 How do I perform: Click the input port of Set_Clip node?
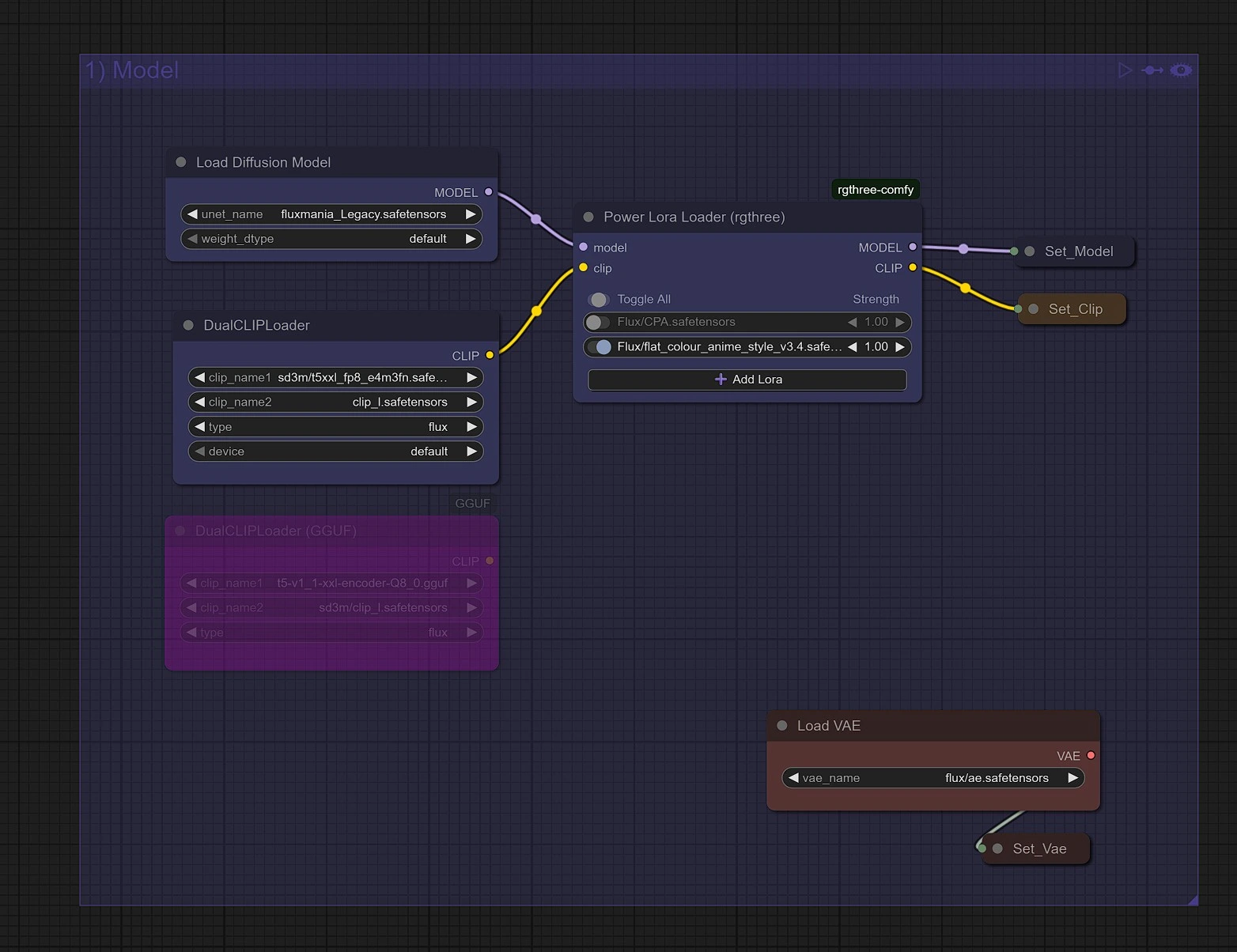(1018, 309)
